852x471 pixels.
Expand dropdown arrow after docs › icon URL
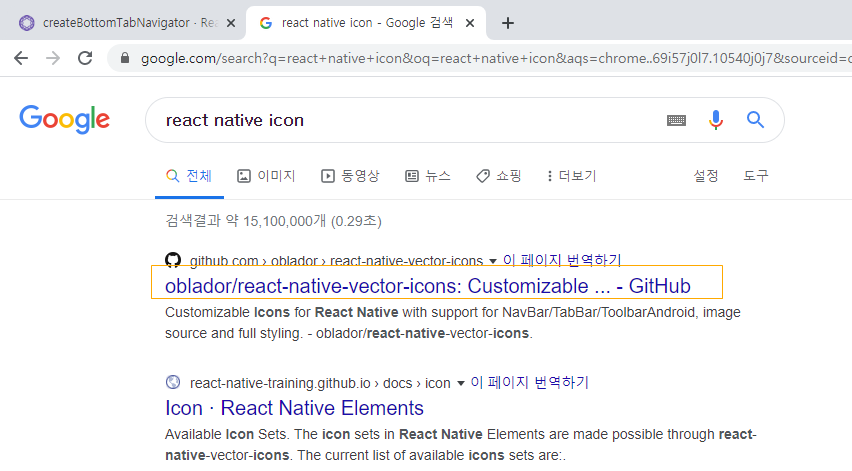click(x=461, y=384)
